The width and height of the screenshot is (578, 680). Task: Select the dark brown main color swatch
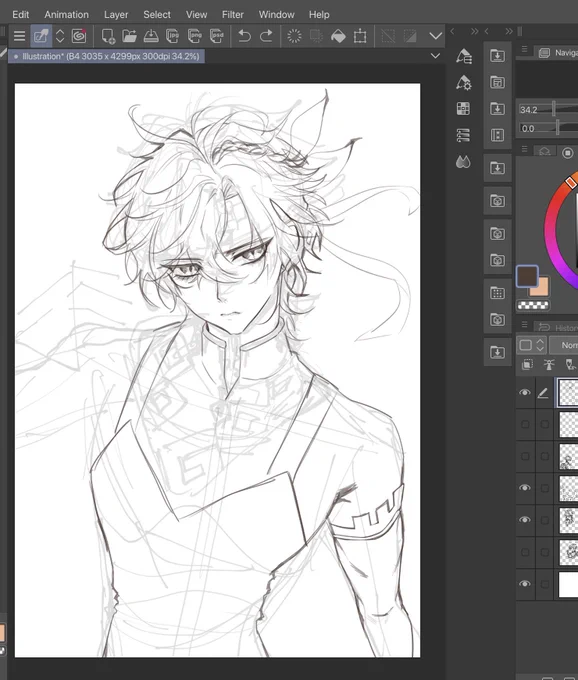tap(527, 276)
